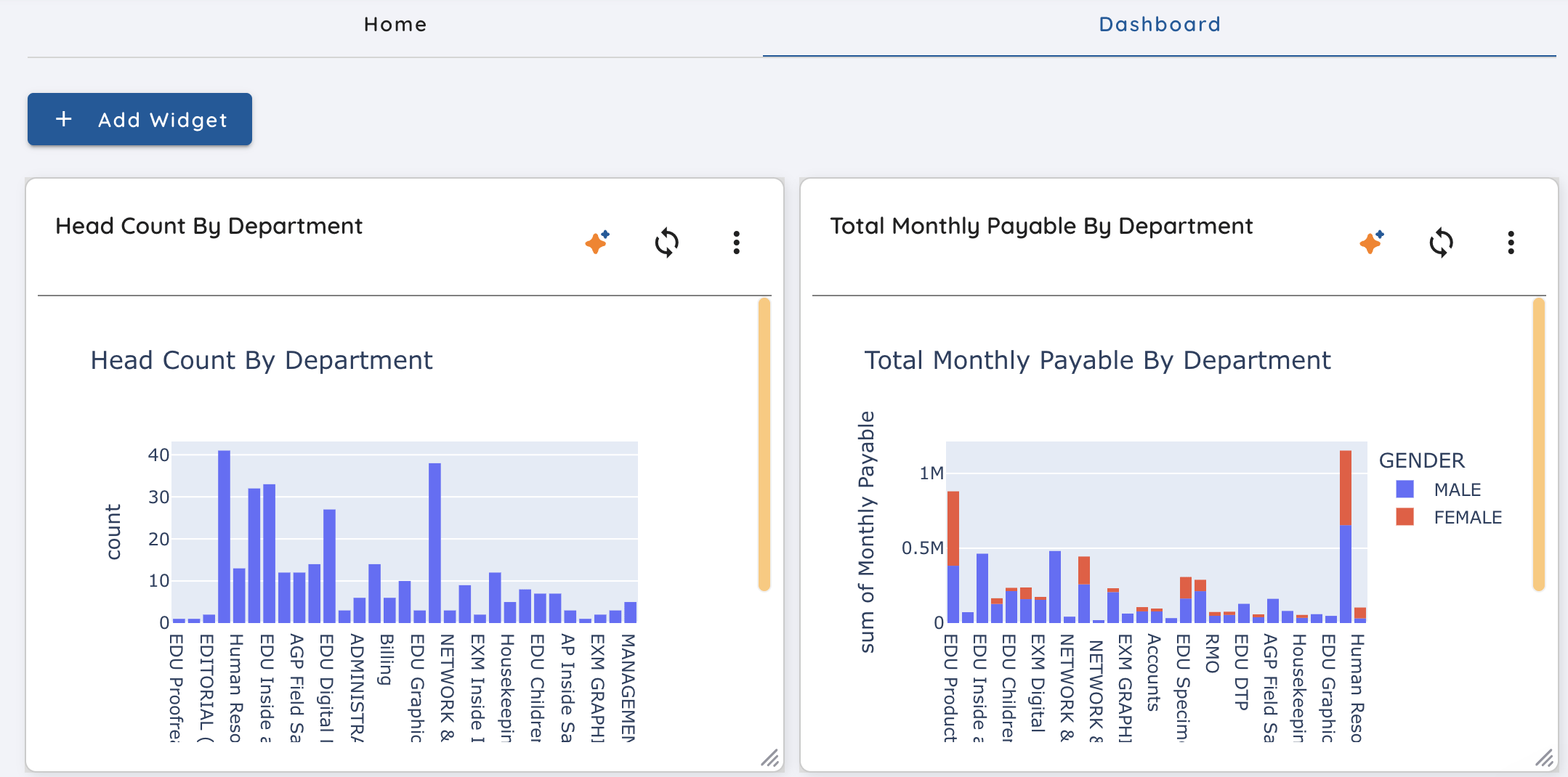Toggle MALE series in the gender legend
The width and height of the screenshot is (1568, 777).
(x=1457, y=489)
